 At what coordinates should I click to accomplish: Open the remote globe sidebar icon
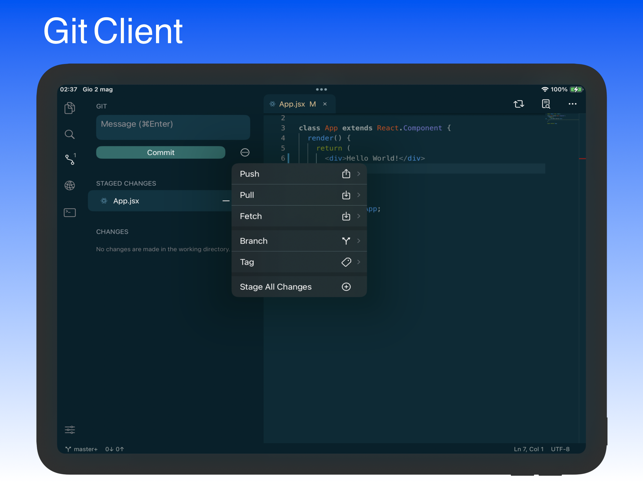coord(70,185)
